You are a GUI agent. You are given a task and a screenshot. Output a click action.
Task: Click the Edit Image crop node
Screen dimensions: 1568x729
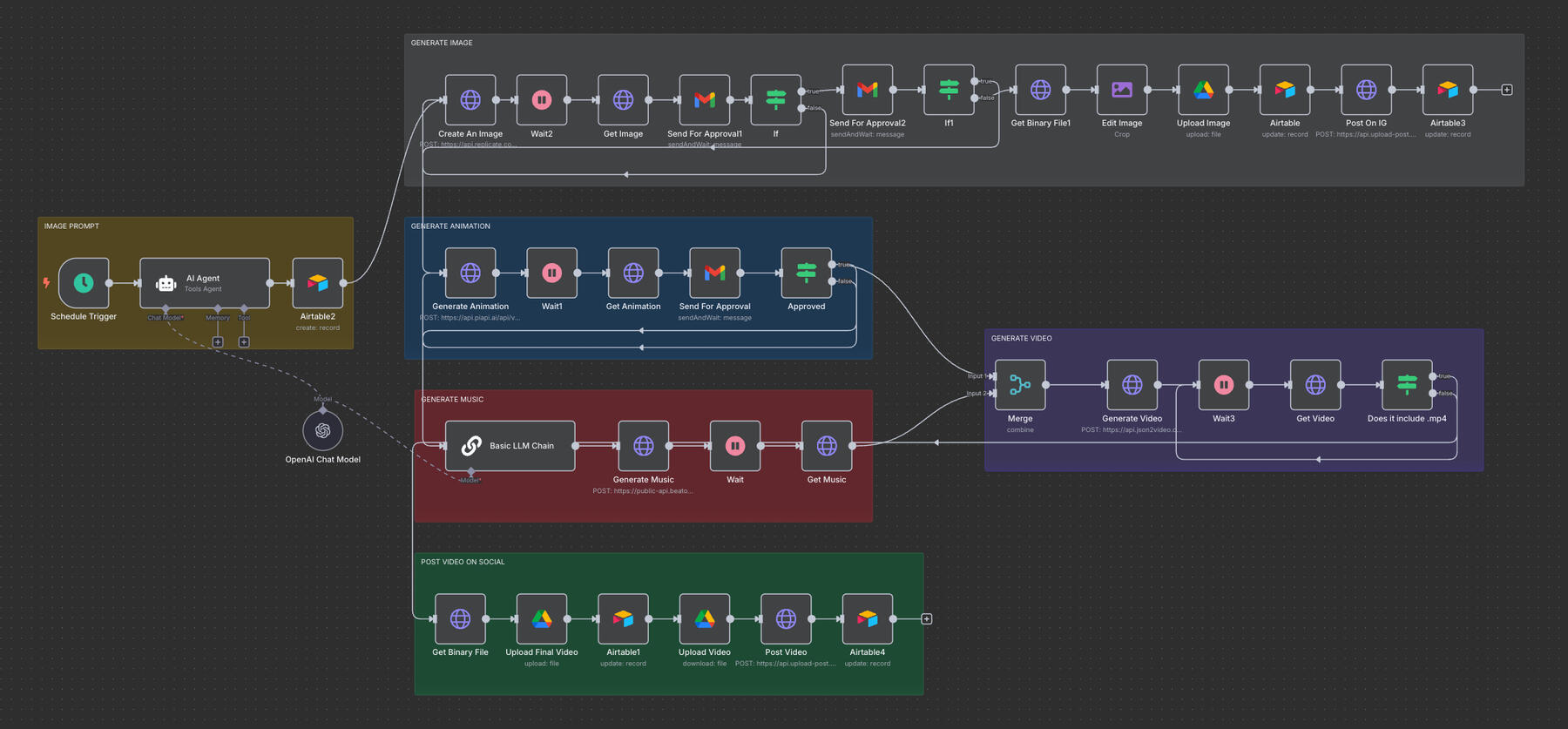[x=1121, y=90]
